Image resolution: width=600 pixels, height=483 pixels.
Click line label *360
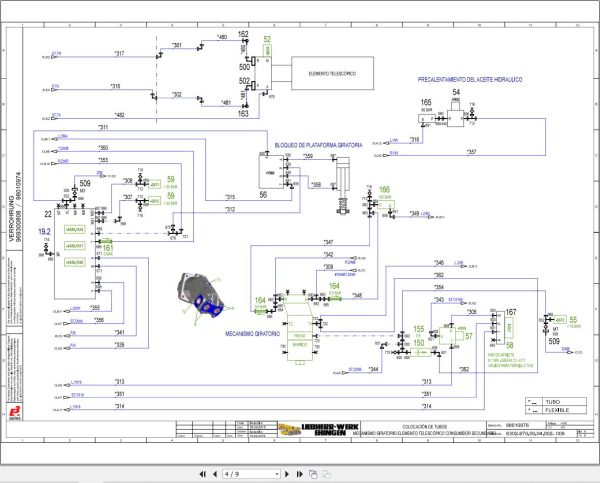coord(103,148)
